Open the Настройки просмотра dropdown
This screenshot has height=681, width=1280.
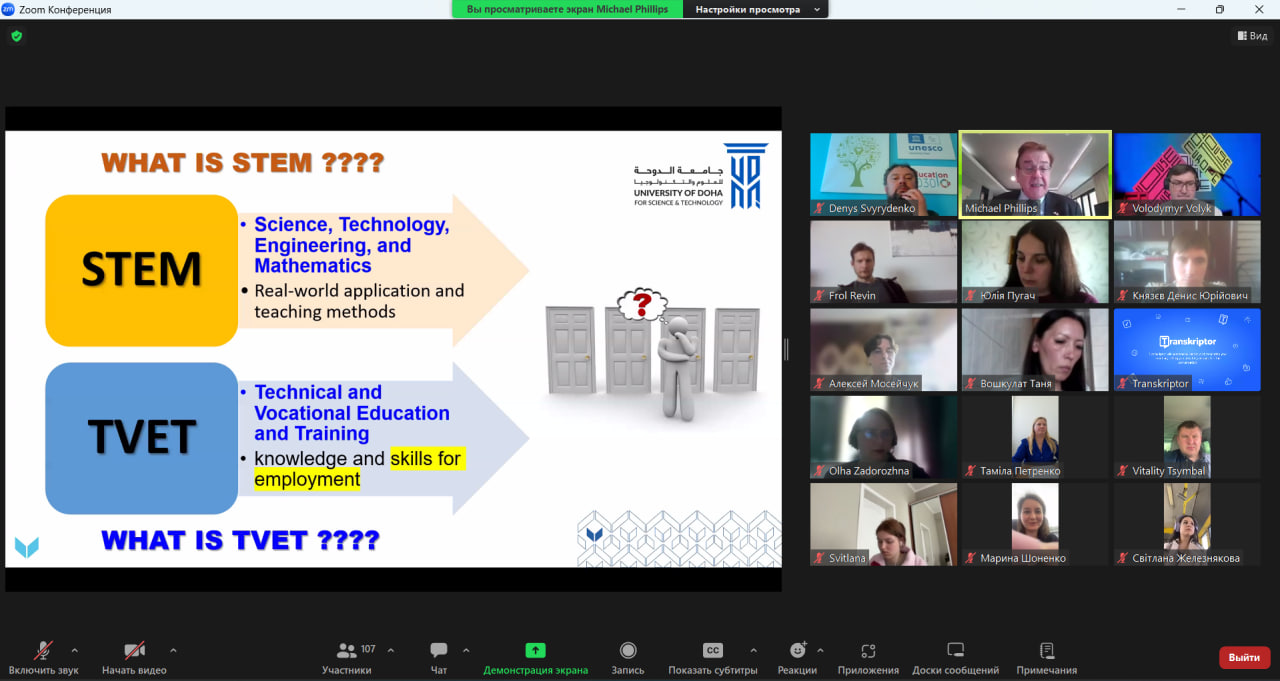coord(756,9)
